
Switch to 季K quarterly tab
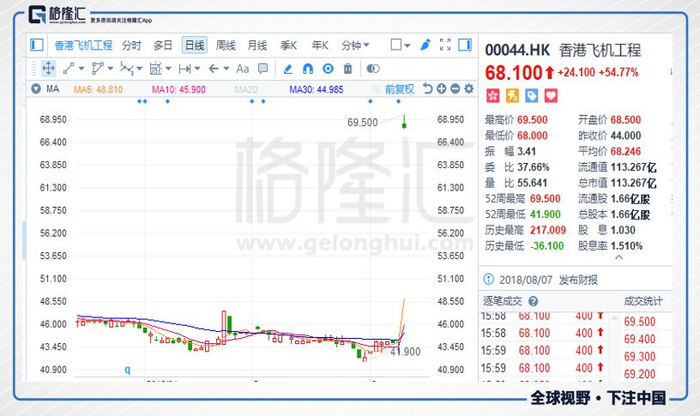[x=288, y=45]
